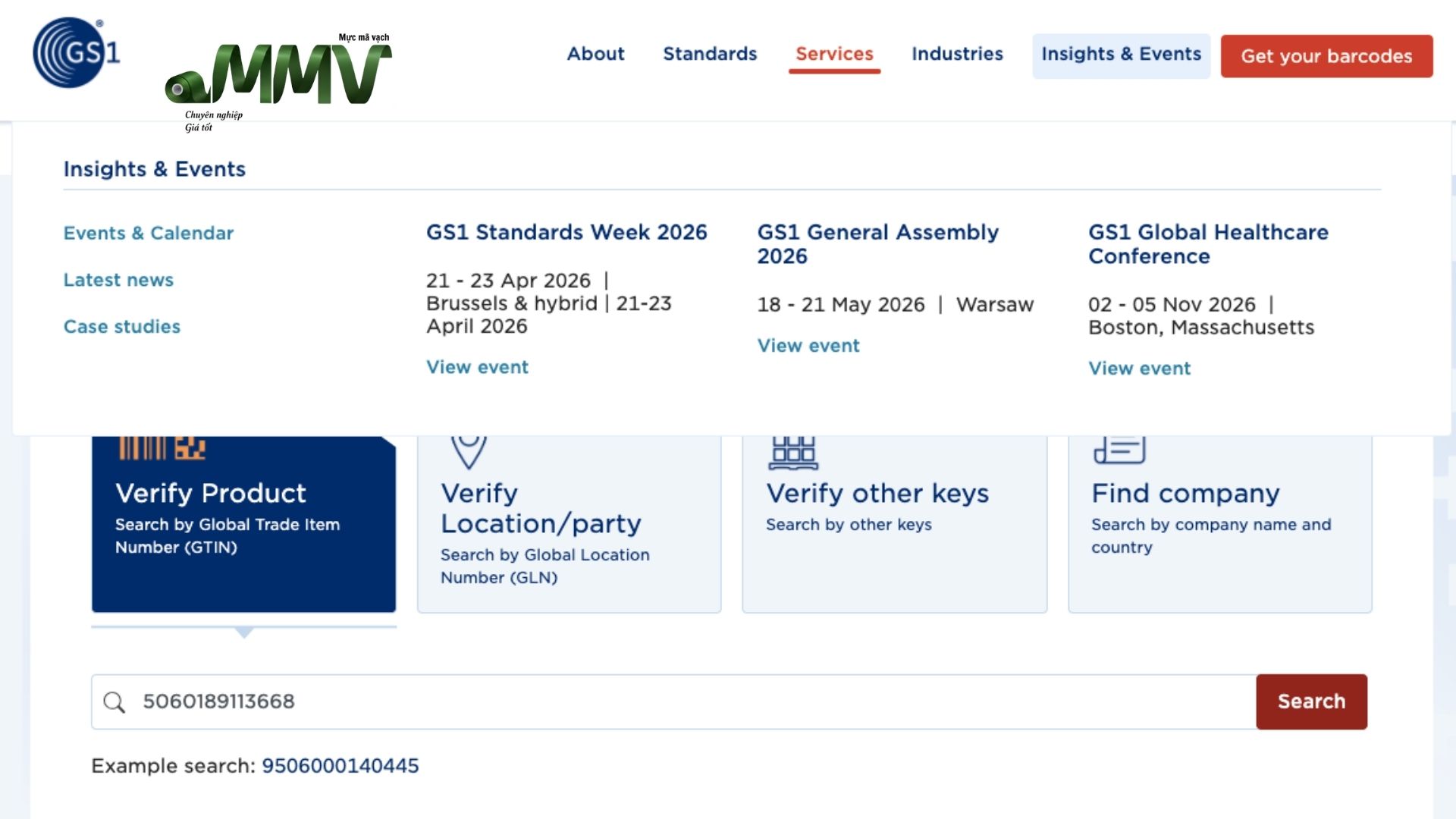The height and width of the screenshot is (819, 1456).
Task: Toggle the Insights & Events menu
Action: 1121,55
